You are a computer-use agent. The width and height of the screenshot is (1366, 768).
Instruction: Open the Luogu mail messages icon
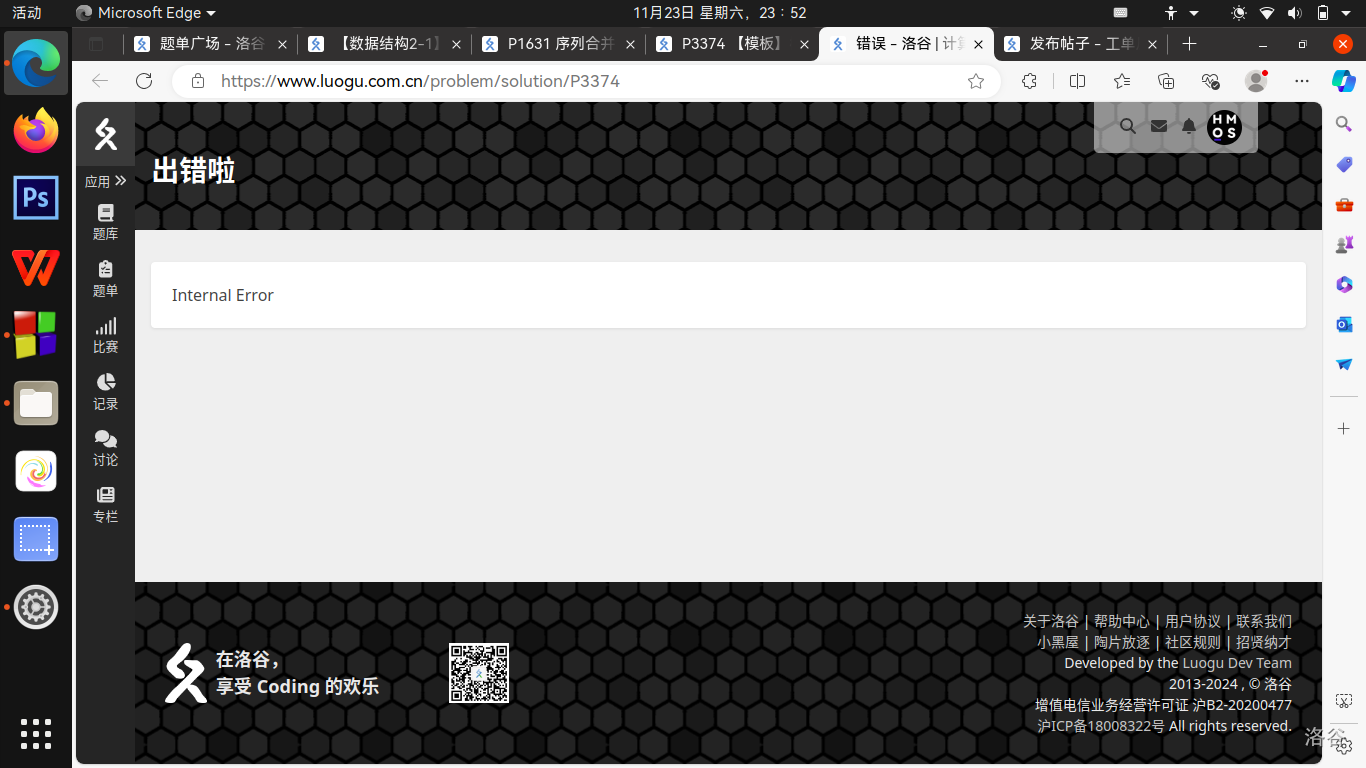tap(1158, 126)
